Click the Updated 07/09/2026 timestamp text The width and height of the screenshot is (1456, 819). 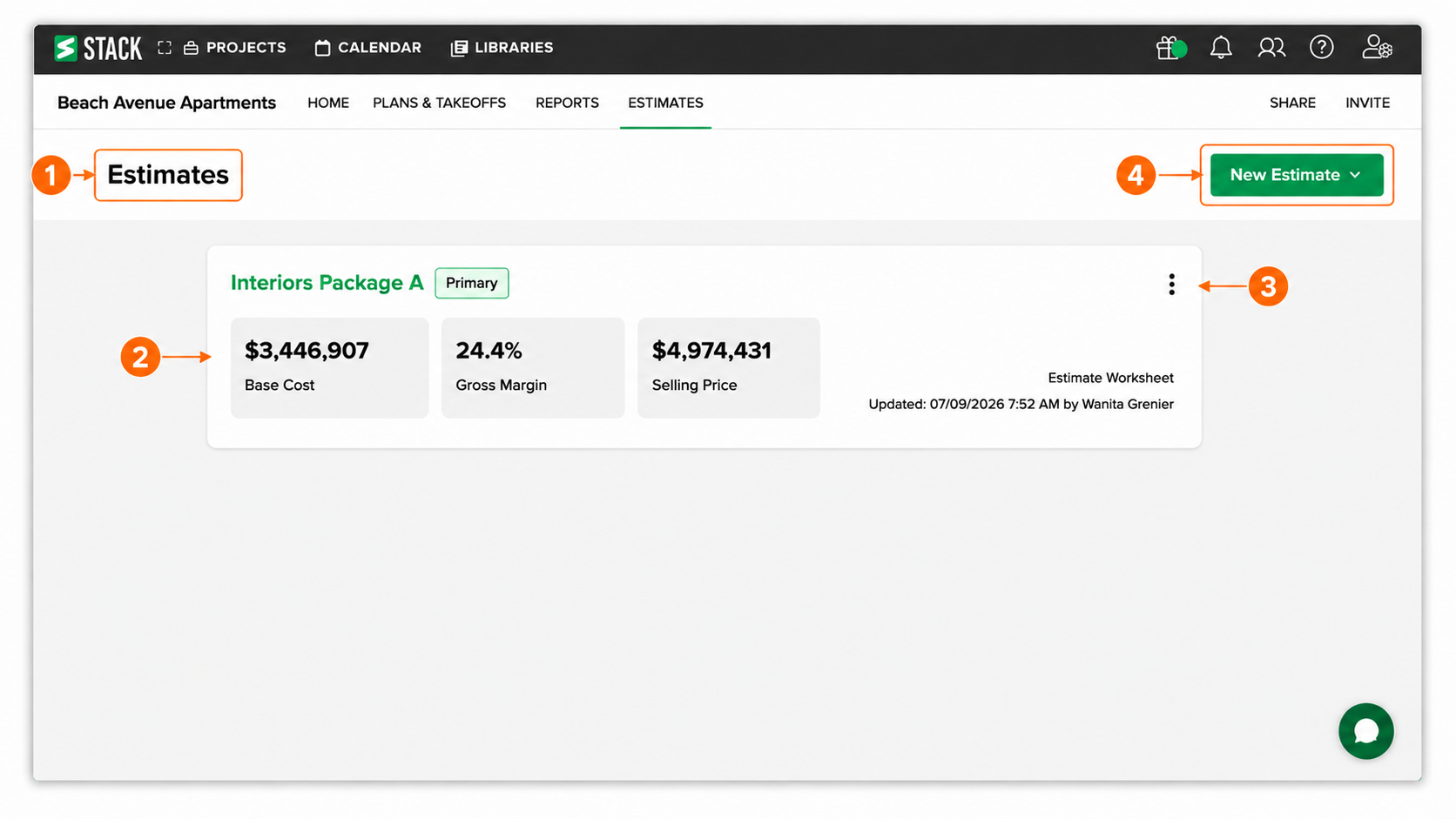pos(1021,404)
